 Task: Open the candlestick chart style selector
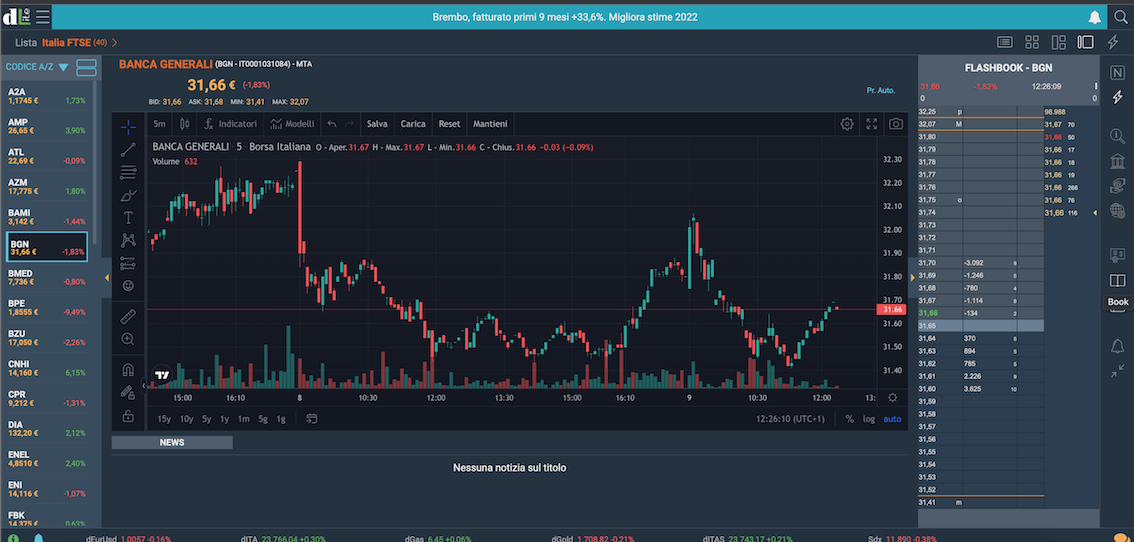(184, 124)
